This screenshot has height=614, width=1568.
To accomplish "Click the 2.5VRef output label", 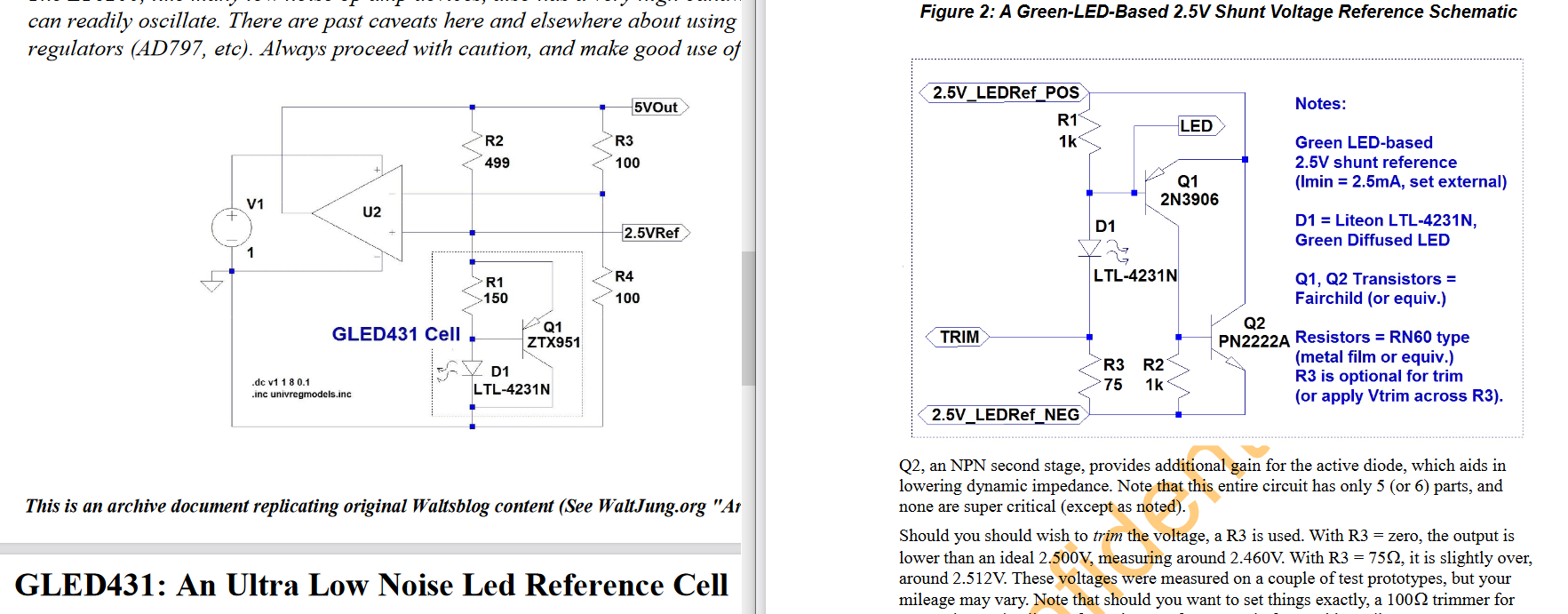I will 655,233.
